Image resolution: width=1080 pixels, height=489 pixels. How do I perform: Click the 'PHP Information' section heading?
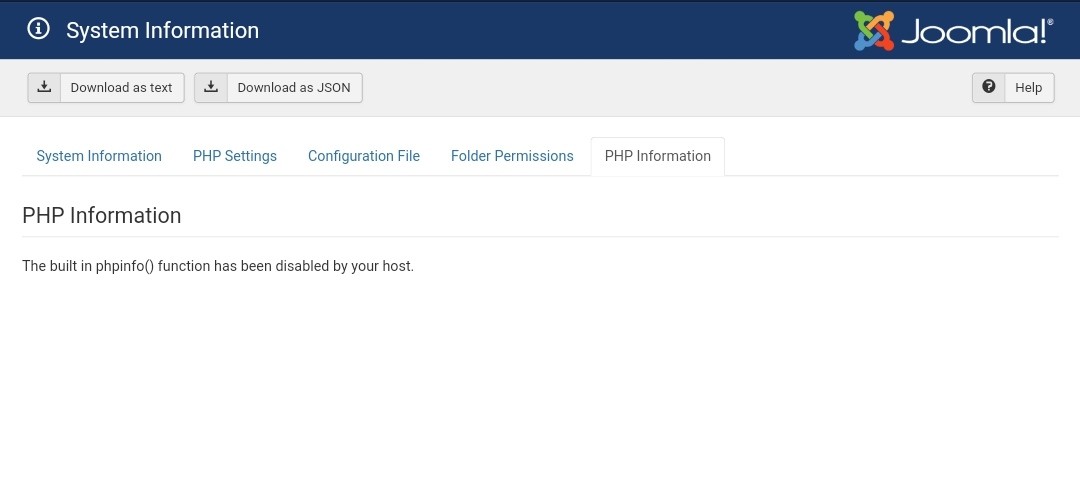(x=102, y=215)
